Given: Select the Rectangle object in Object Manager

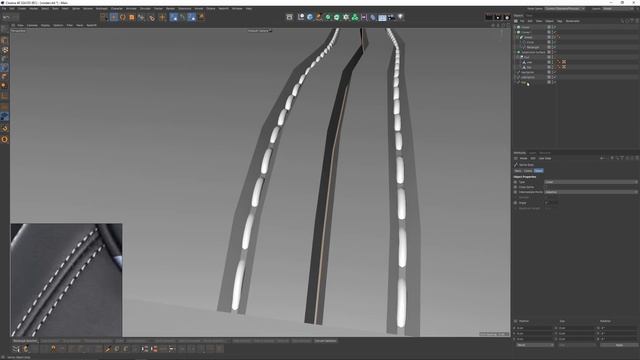Looking at the screenshot, I should coord(533,47).
